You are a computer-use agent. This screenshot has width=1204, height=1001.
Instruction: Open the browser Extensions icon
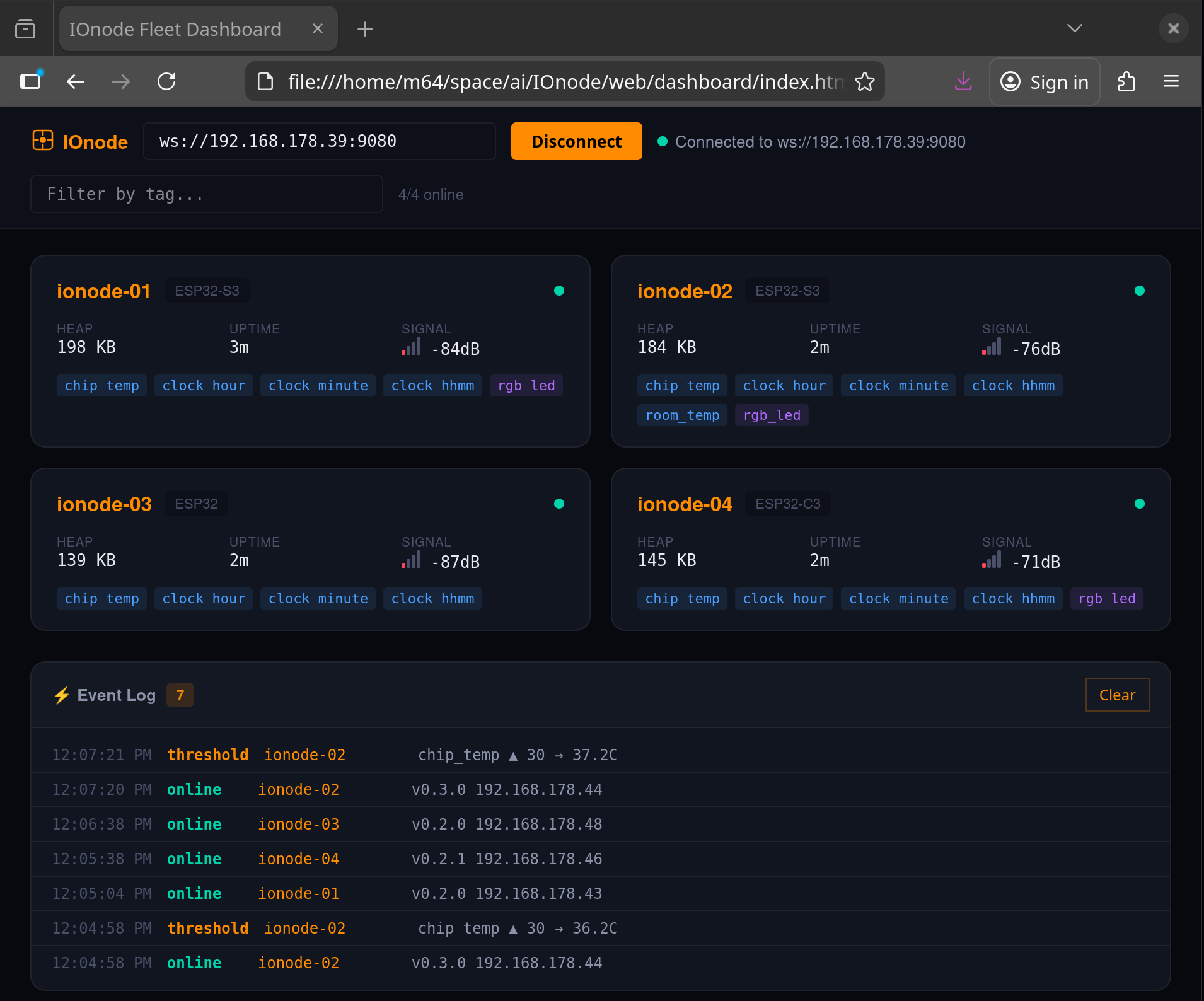click(x=1126, y=81)
